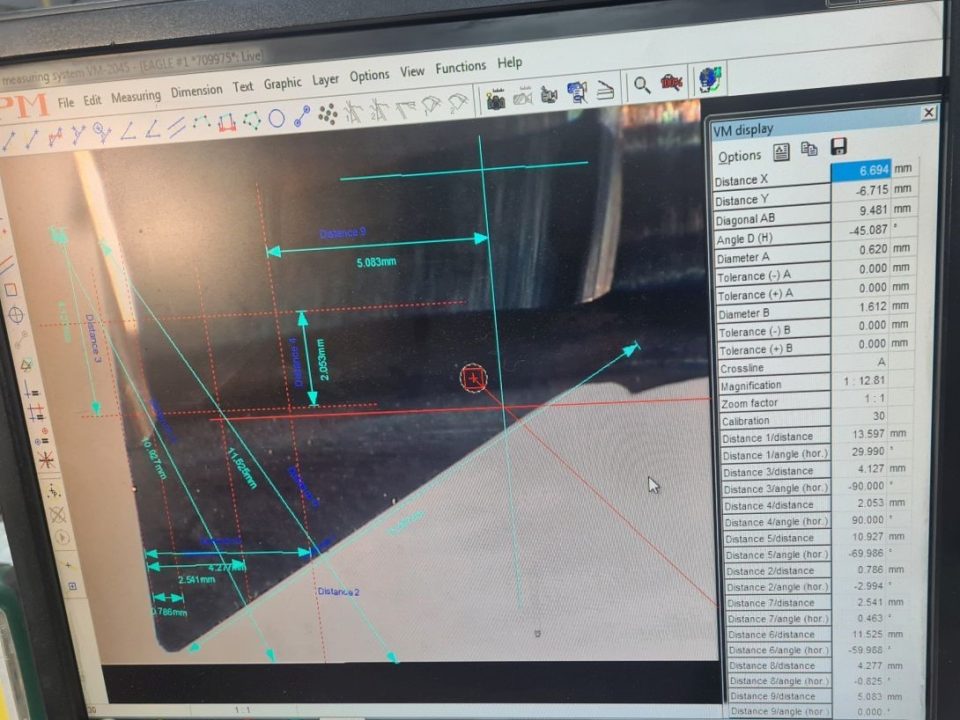Click the red crosshair marker in image
This screenshot has height=720, width=960.
pyautogui.click(x=473, y=377)
